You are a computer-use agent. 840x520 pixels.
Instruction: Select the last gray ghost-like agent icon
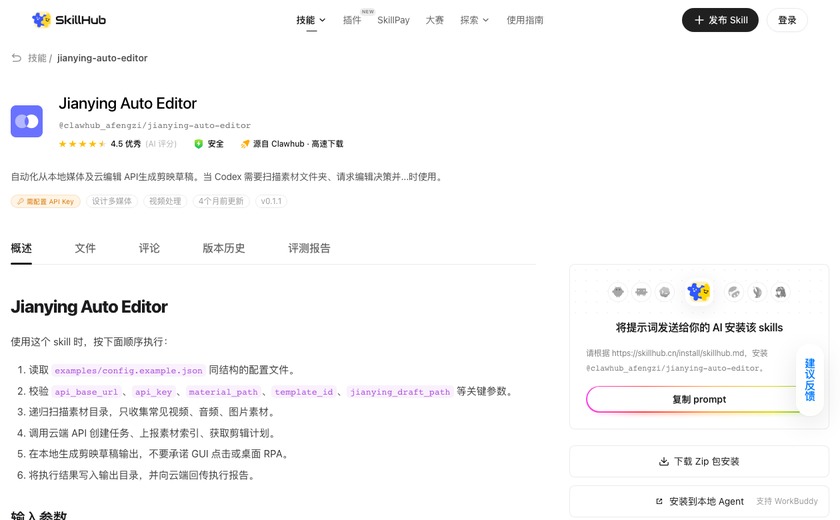(781, 292)
